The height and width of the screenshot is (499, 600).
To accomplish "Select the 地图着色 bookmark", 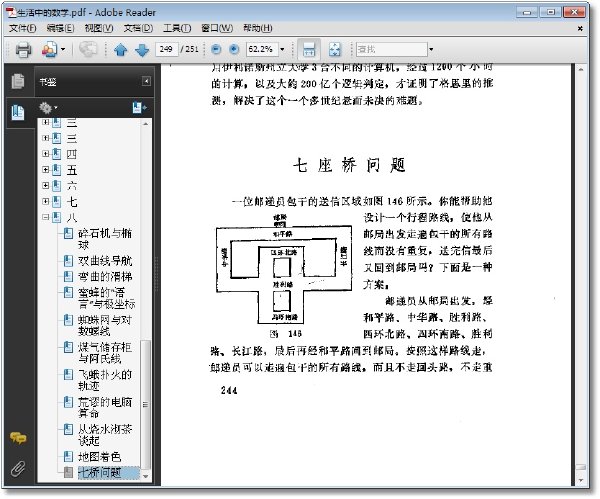I will [x=99, y=457].
